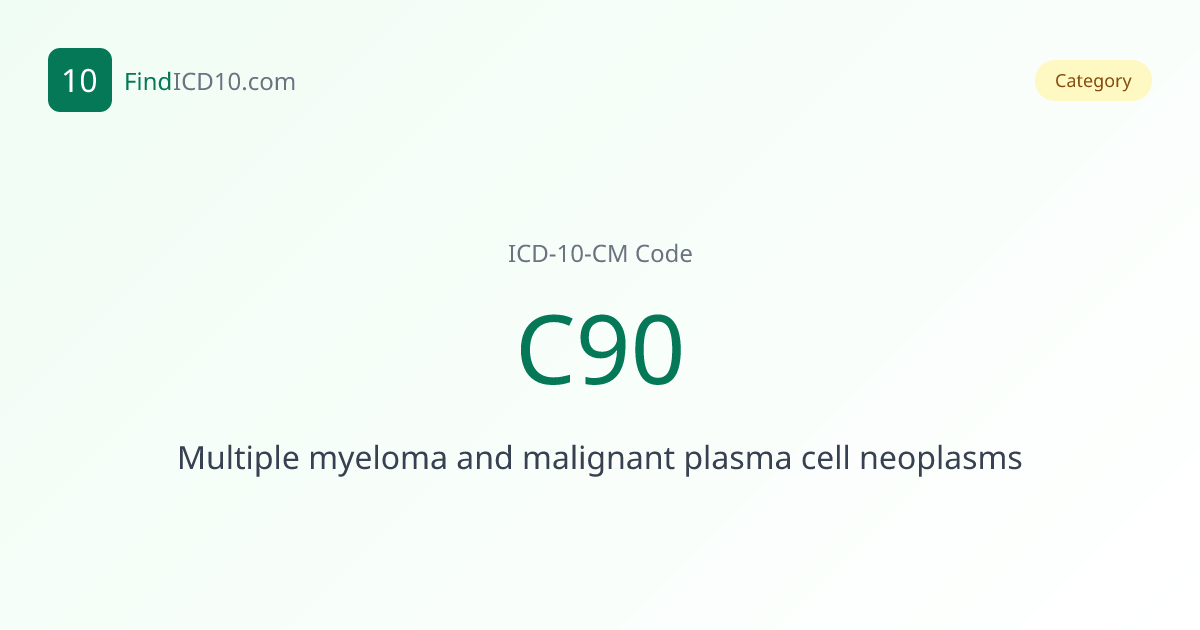Image resolution: width=1200 pixels, height=630 pixels.
Task: Select the ICD-10-CM Code label
Action: (600, 254)
